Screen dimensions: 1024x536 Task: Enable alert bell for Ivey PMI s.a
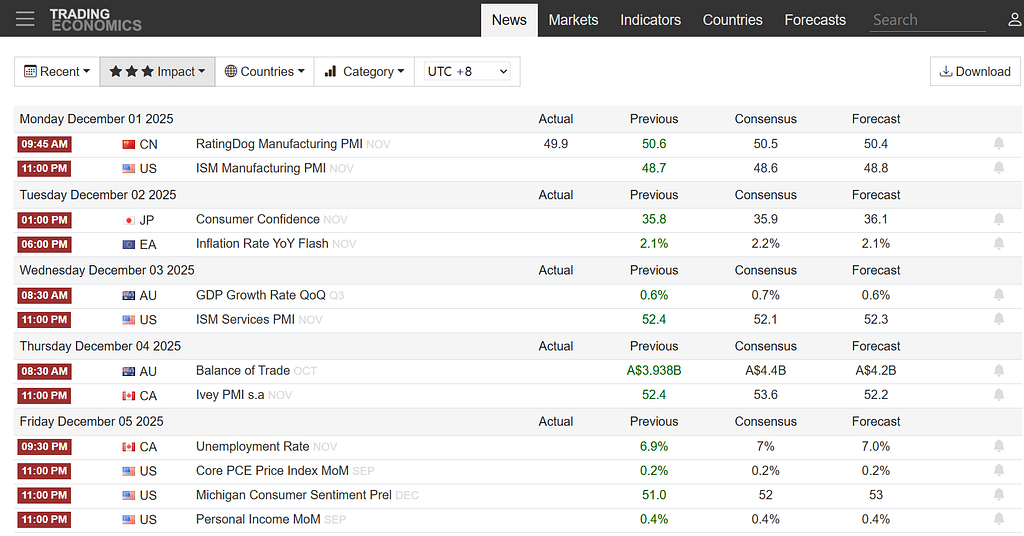click(x=999, y=395)
